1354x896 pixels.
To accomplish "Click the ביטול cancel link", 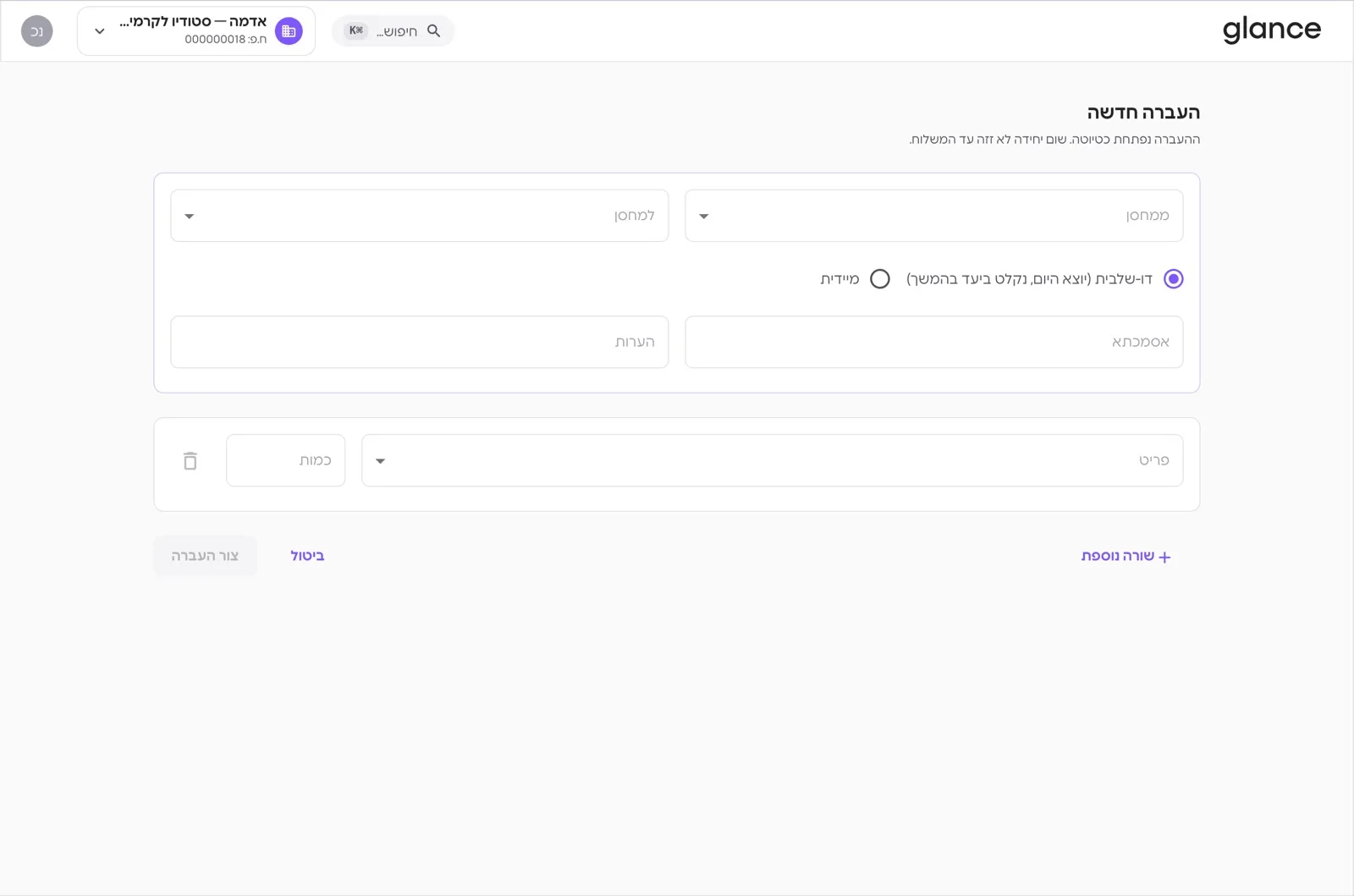I will [x=307, y=556].
